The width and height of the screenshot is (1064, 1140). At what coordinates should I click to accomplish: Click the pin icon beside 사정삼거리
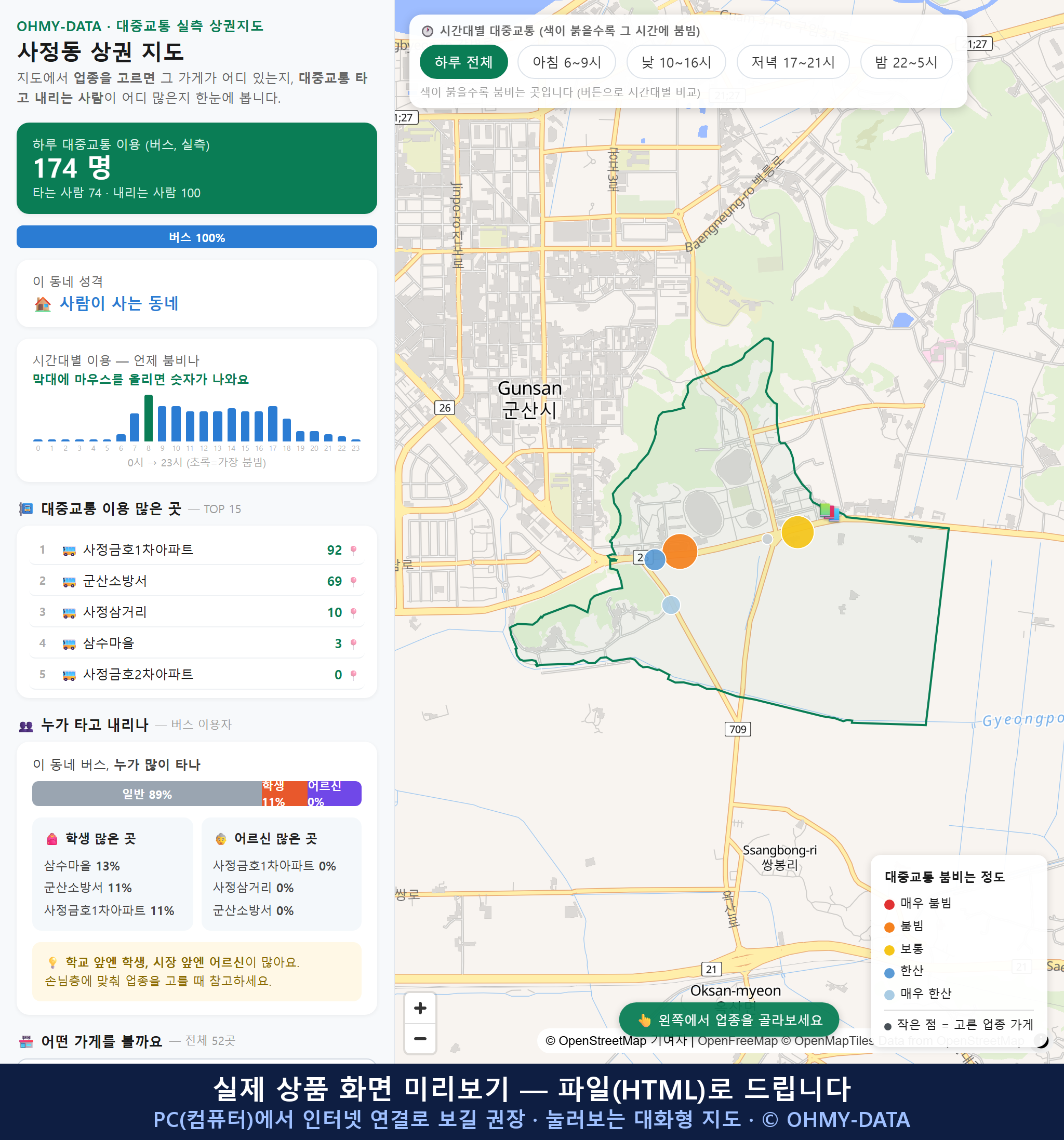pos(353,612)
